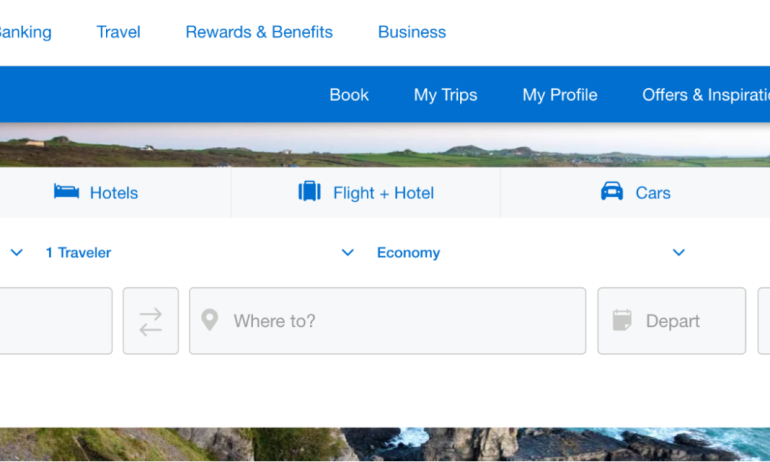Open the Book menu item
The image size is (770, 462).
[x=349, y=95]
